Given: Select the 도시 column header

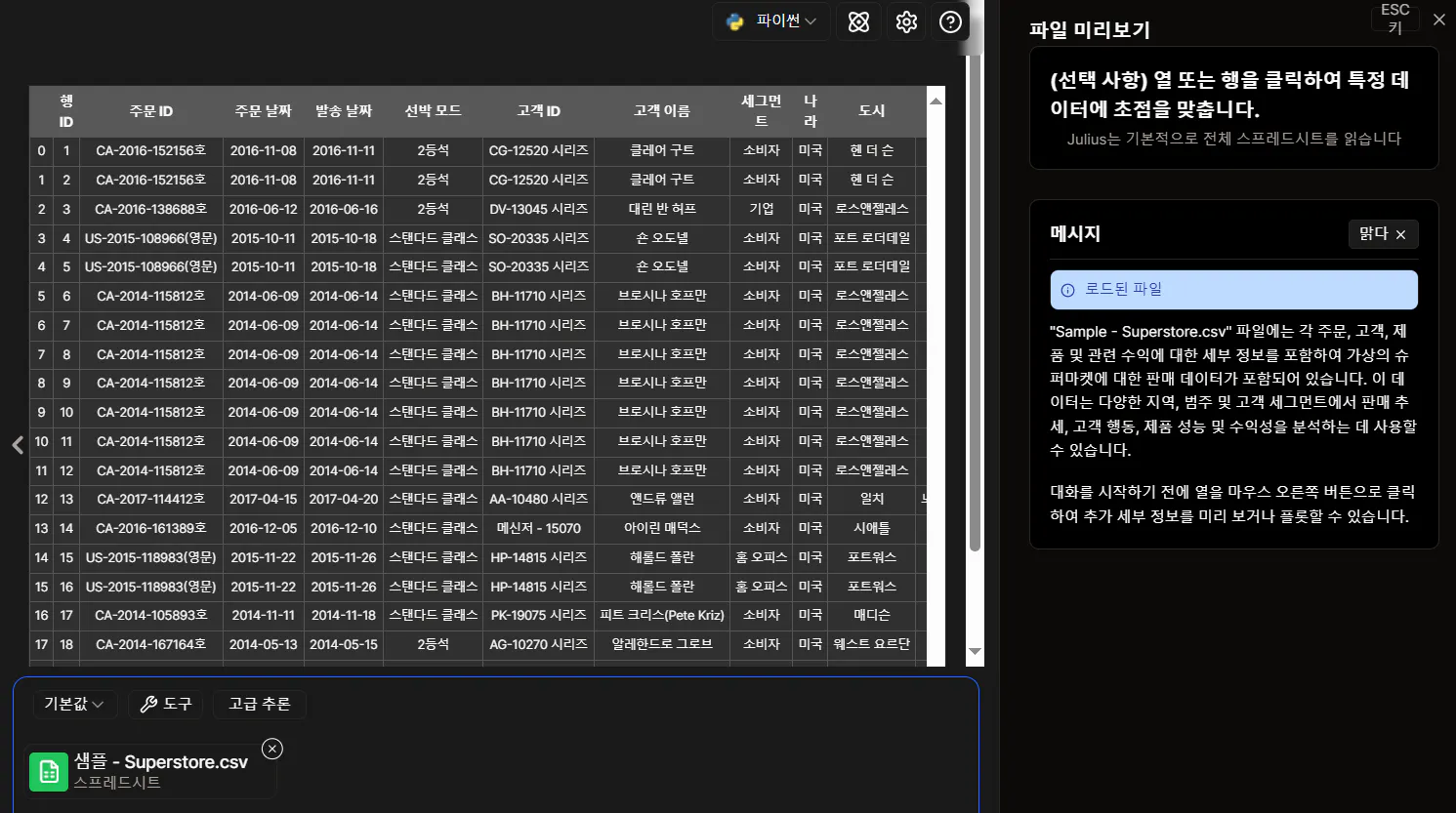Looking at the screenshot, I should click(x=872, y=111).
